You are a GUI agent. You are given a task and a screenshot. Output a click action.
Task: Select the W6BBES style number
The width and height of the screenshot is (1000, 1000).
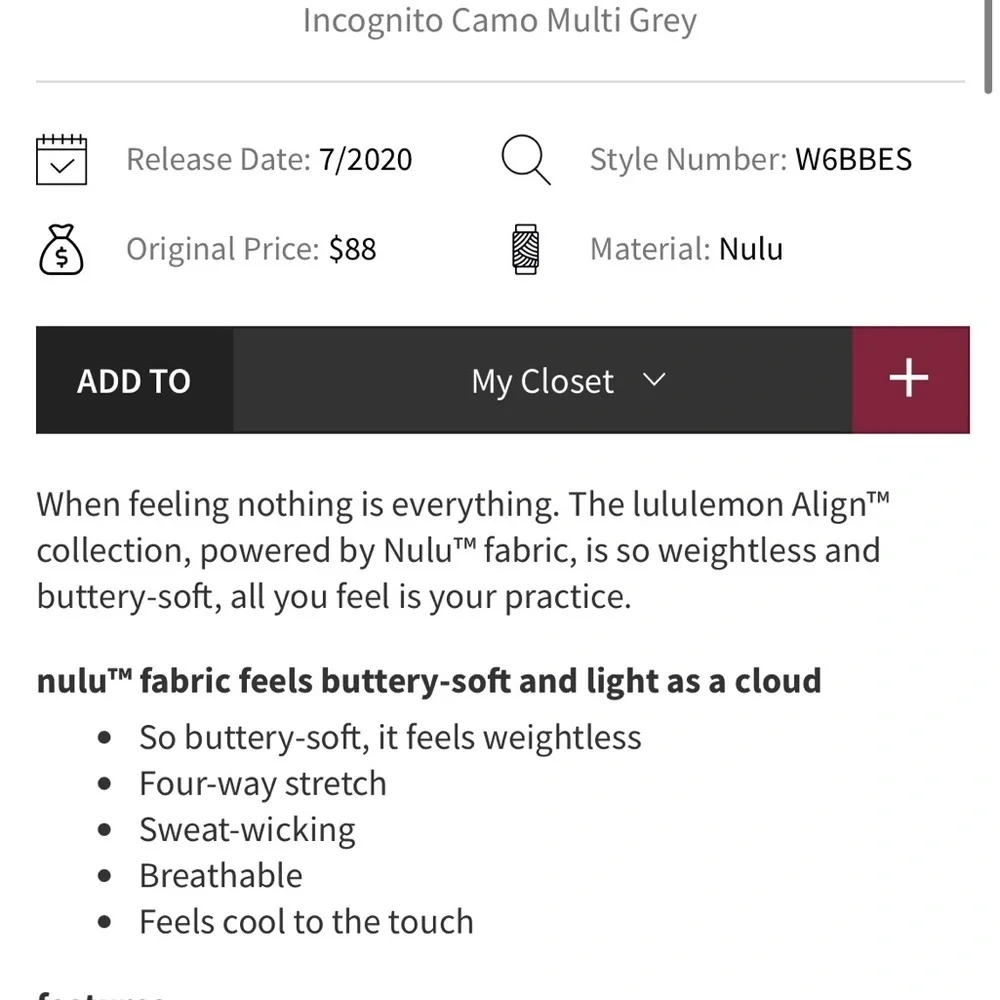pos(853,159)
